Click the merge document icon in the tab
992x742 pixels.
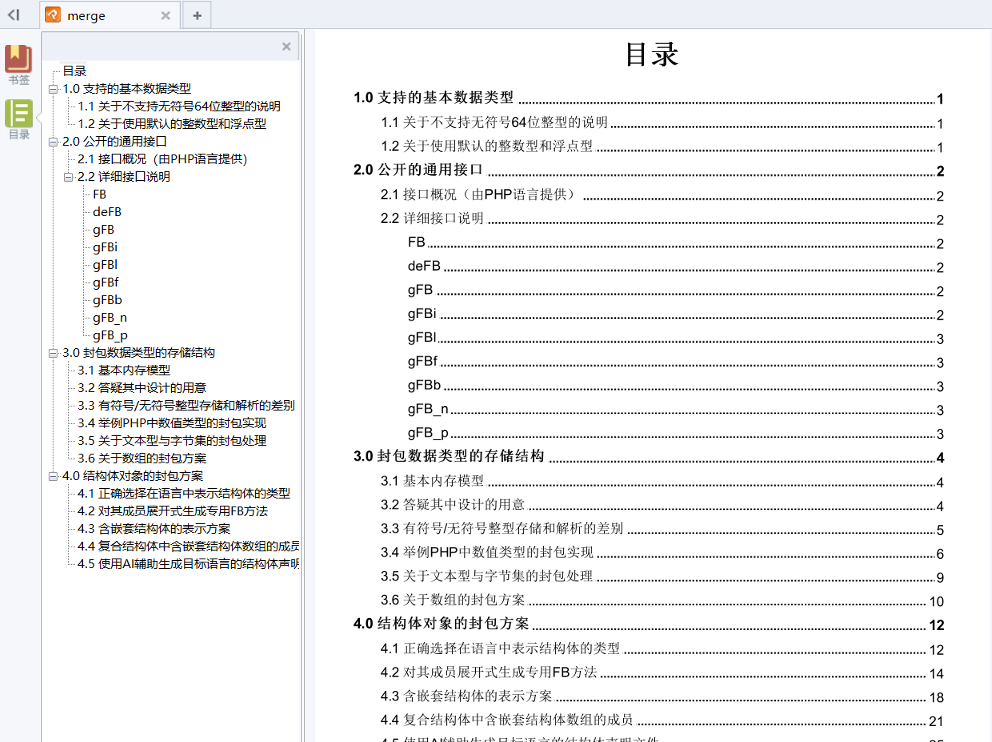point(53,15)
